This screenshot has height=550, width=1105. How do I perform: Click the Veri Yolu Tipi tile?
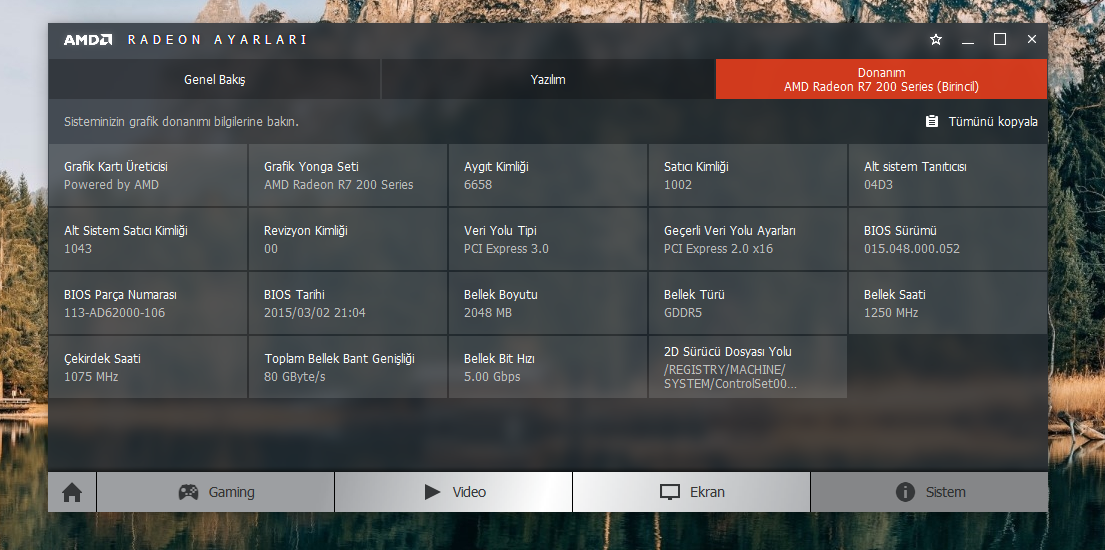tap(548, 239)
